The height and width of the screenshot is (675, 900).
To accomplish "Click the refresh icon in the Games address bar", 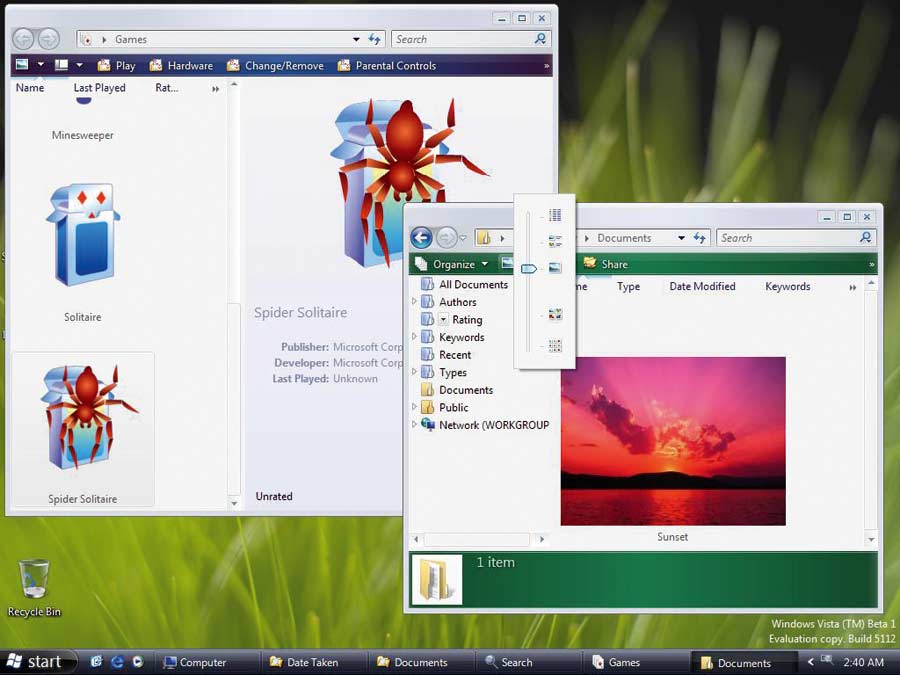I will coord(375,39).
